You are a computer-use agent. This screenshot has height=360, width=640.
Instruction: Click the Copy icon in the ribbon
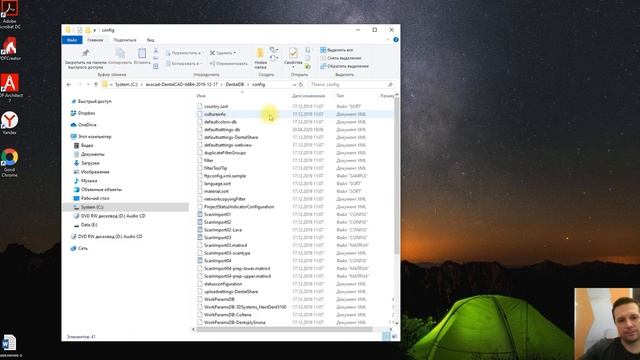(120, 53)
